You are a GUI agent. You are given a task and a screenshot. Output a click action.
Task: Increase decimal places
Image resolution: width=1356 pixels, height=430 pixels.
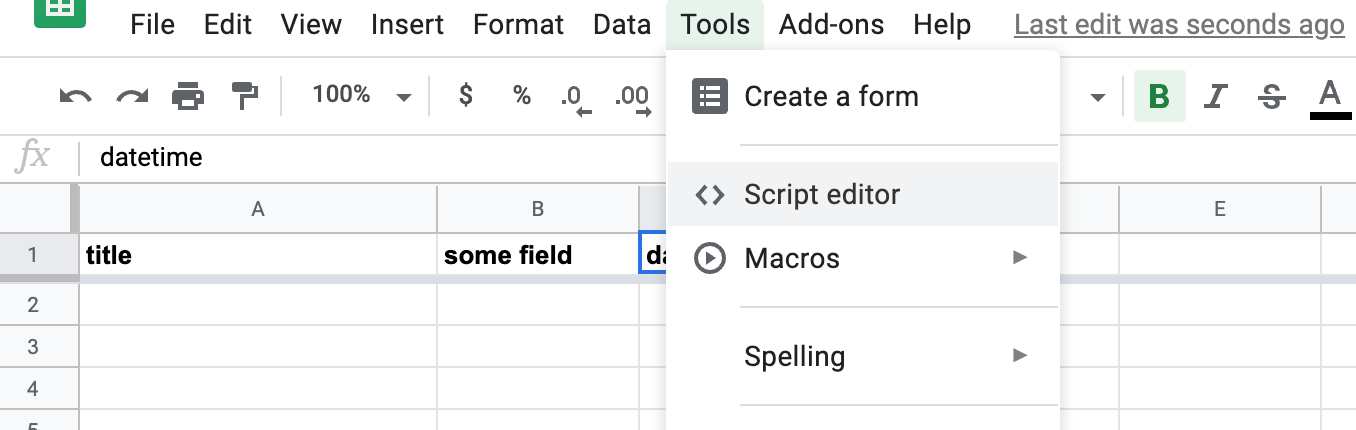pos(632,97)
